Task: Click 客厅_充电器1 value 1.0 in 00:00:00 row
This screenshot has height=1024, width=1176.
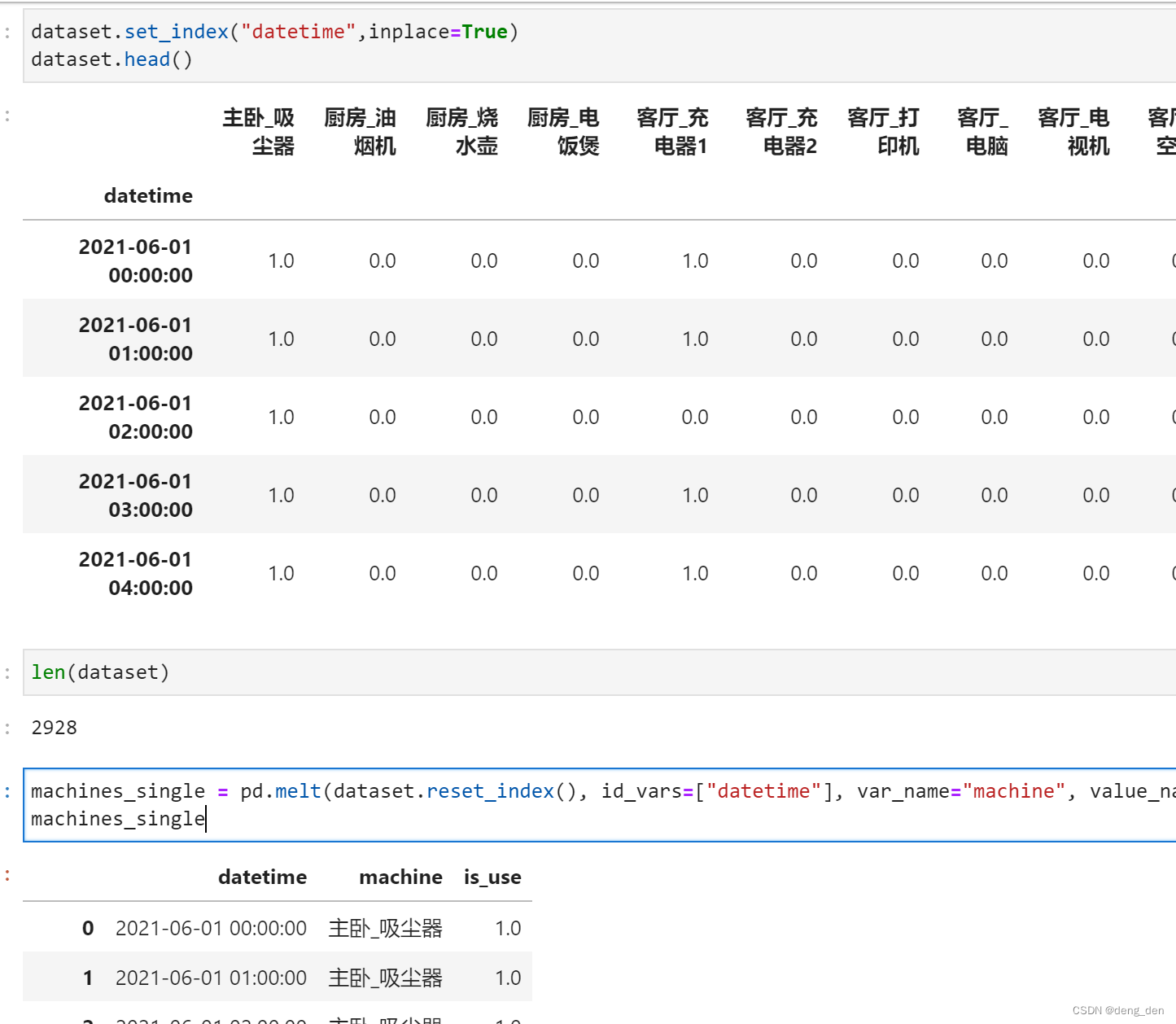Action: coord(695,260)
